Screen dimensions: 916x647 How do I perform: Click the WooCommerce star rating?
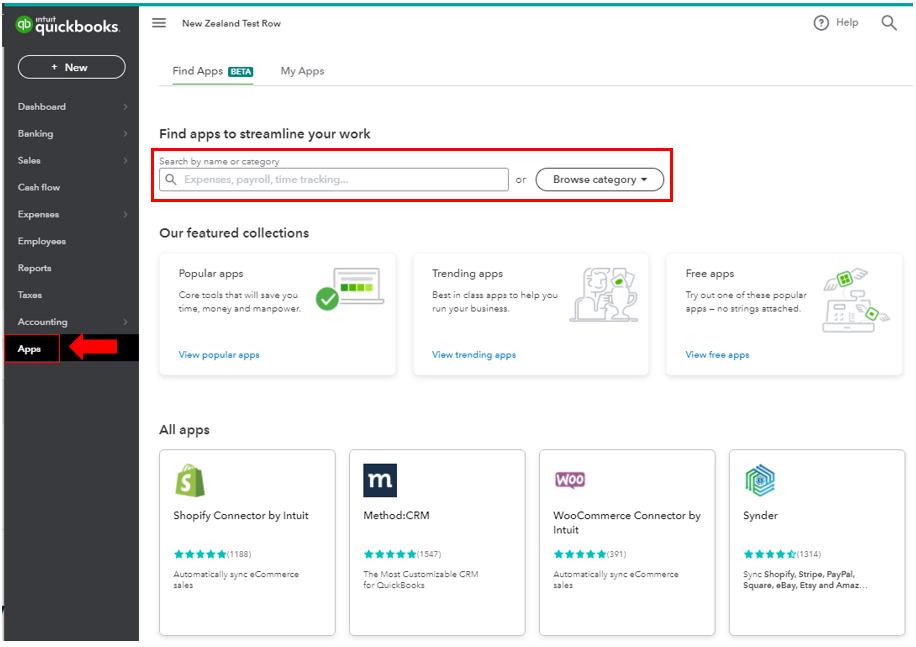click(580, 554)
